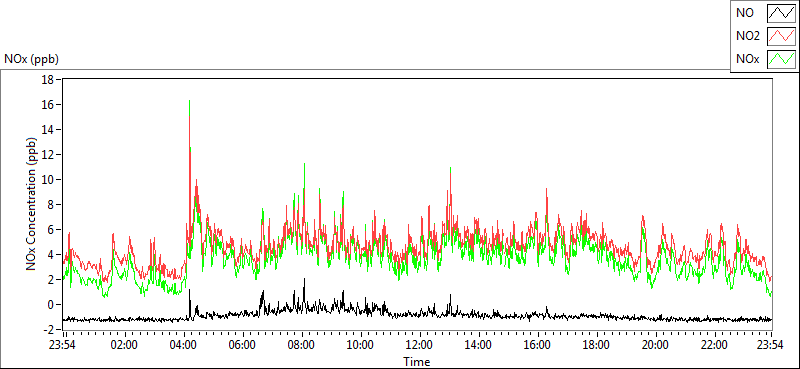Select the NOx legend label
Screen dimensions: 800x369
(x=747, y=59)
